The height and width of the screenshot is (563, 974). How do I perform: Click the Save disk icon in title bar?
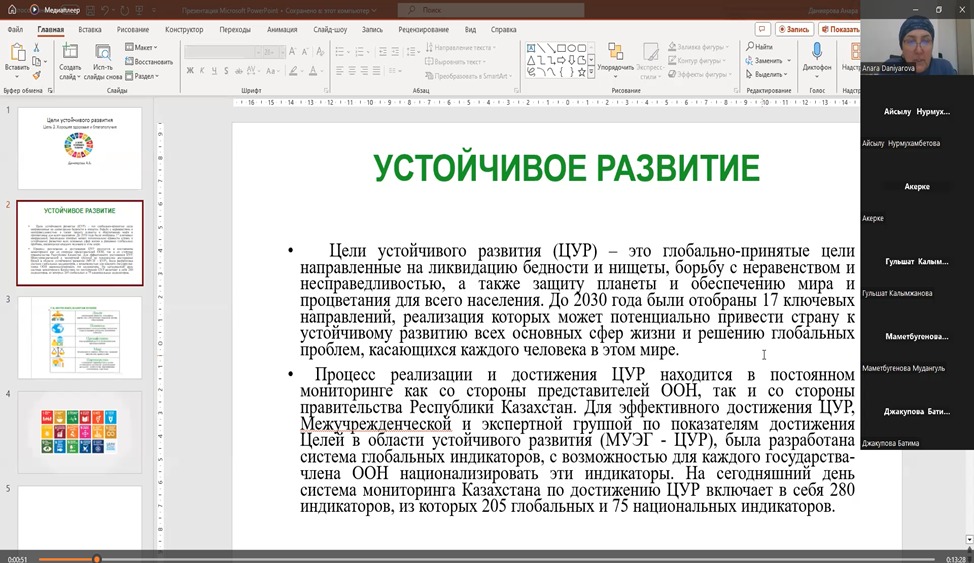[91, 11]
